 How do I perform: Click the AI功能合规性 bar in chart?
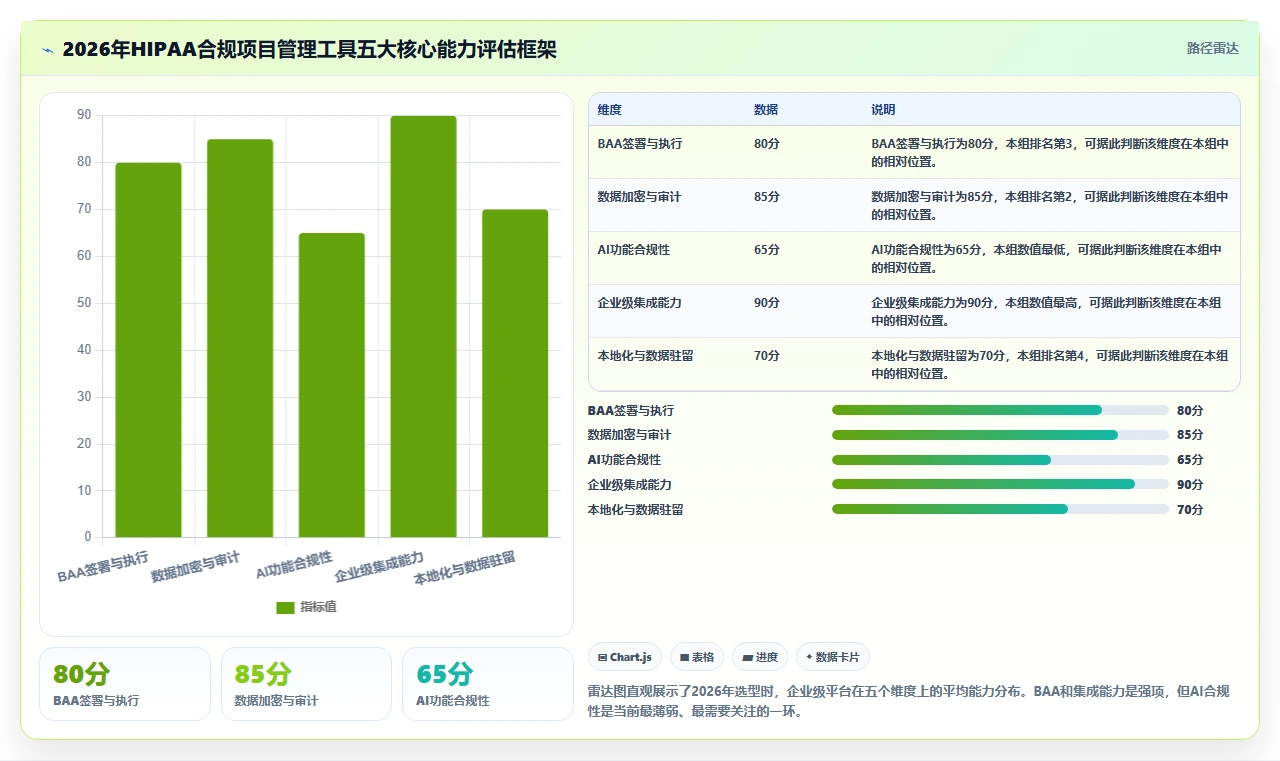(332, 385)
